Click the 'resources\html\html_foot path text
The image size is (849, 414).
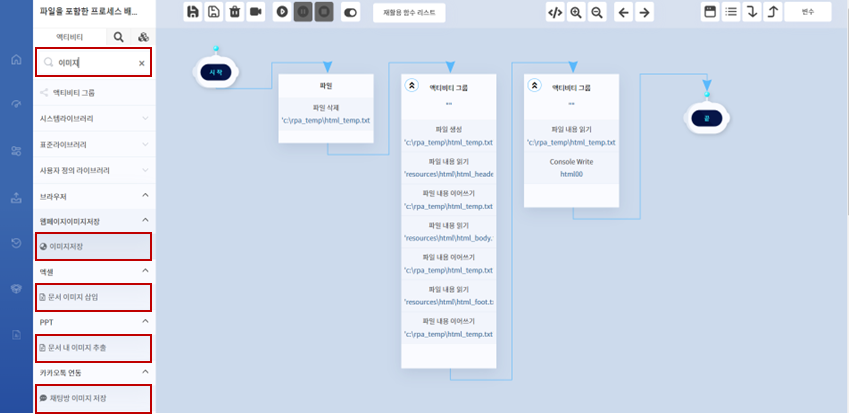pyautogui.click(x=449, y=302)
